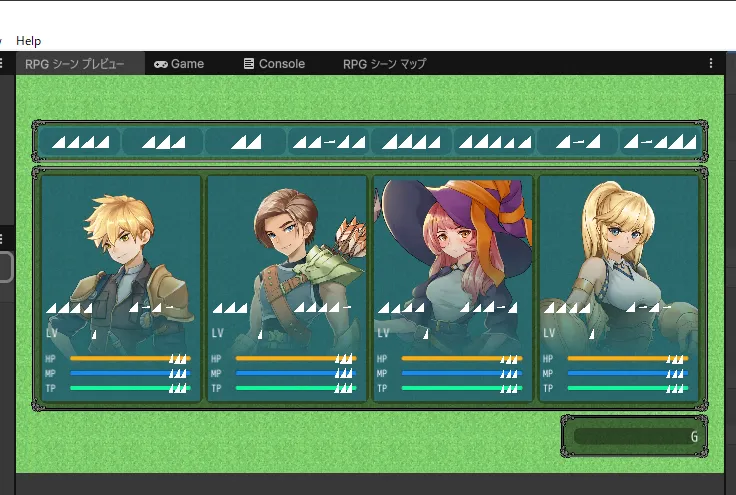Image resolution: width=736 pixels, height=495 pixels.
Task: Select the witch with the purple hat
Action: click(453, 250)
